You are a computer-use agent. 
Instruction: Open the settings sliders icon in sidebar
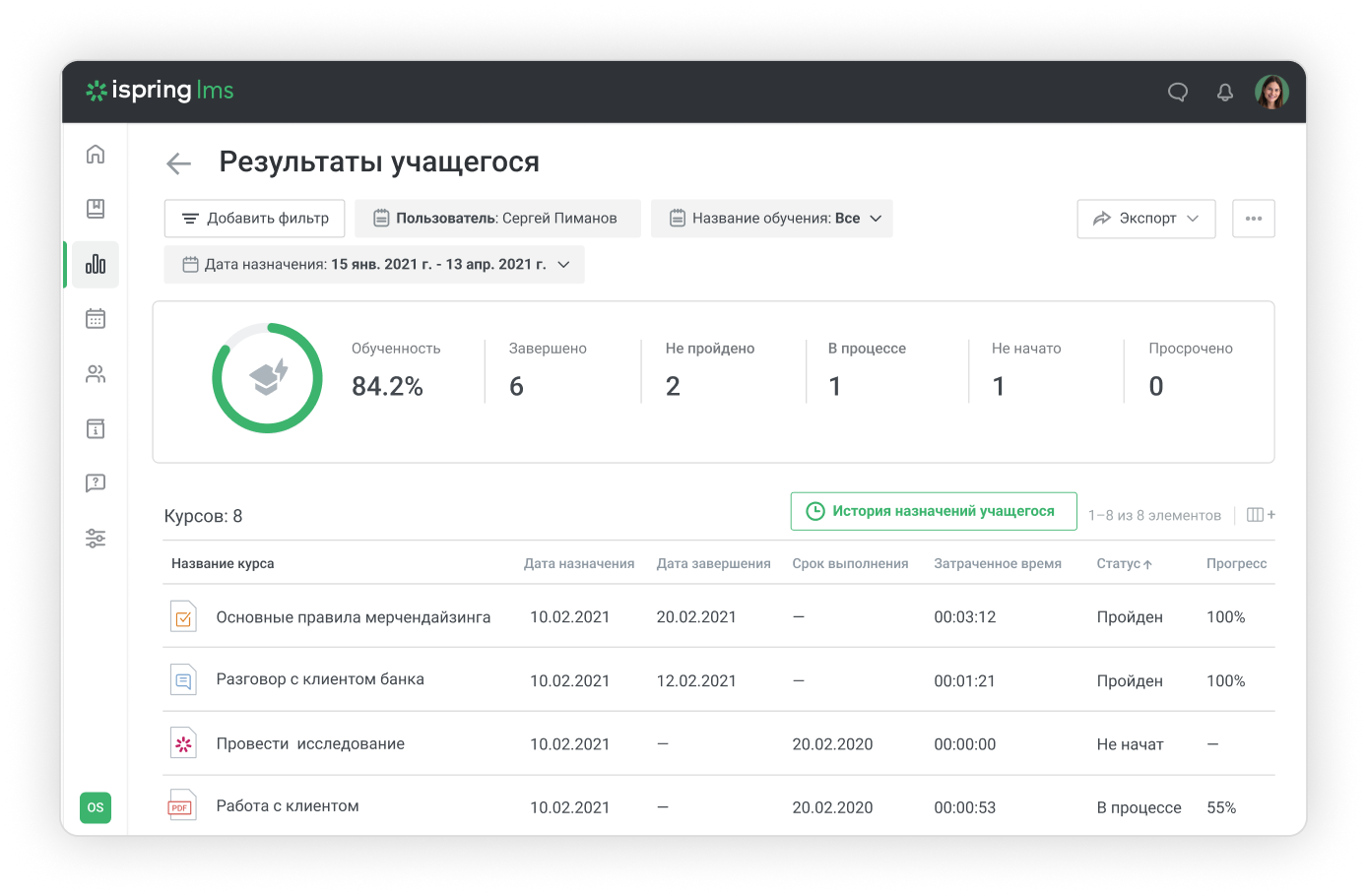click(x=96, y=539)
